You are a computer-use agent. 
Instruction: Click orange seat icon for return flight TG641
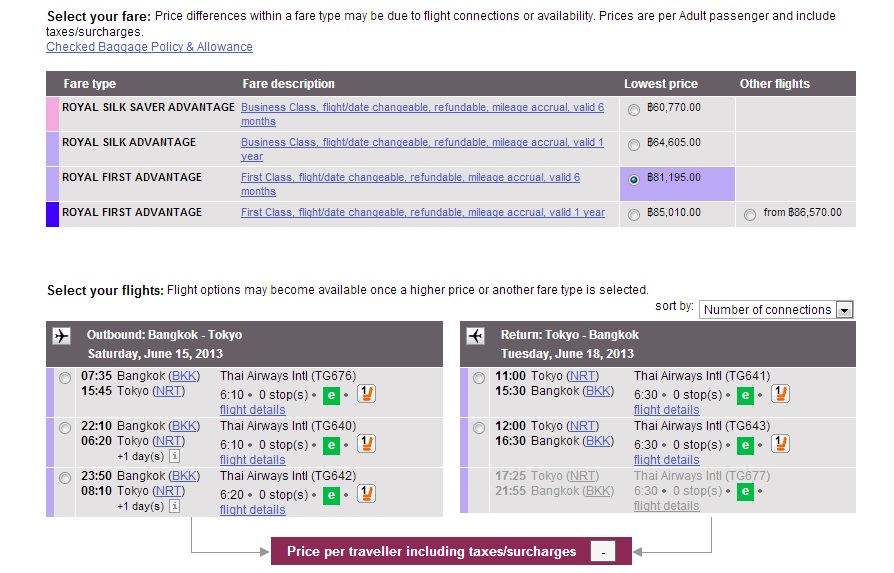[780, 394]
